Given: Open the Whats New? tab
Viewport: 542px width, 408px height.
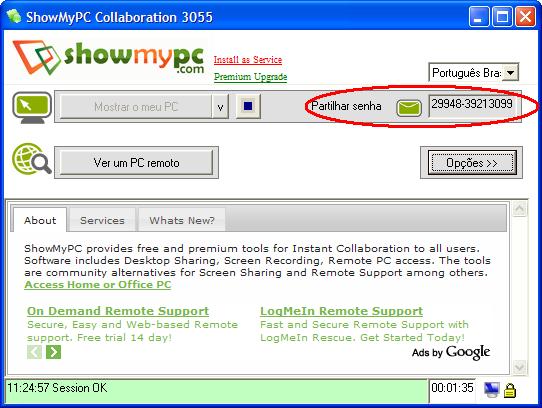Looking at the screenshot, I should click(x=182, y=220).
